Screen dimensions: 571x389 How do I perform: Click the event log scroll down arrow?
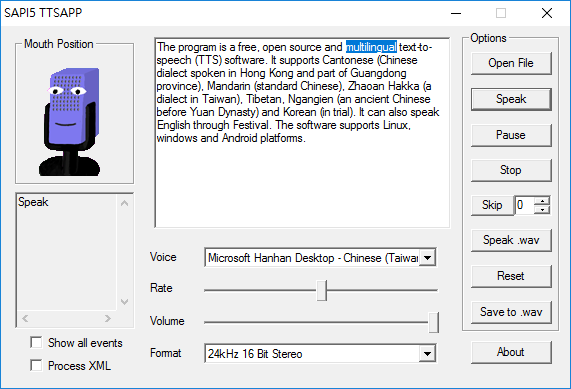[x=125, y=302]
